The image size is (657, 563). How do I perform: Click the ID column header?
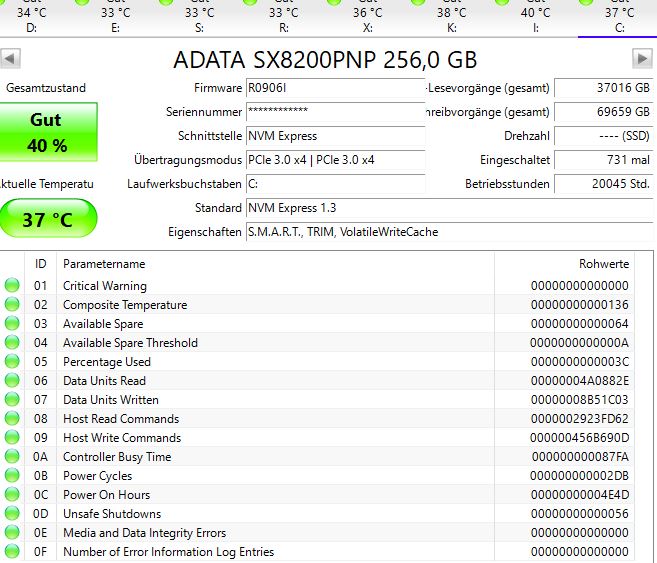(41, 264)
